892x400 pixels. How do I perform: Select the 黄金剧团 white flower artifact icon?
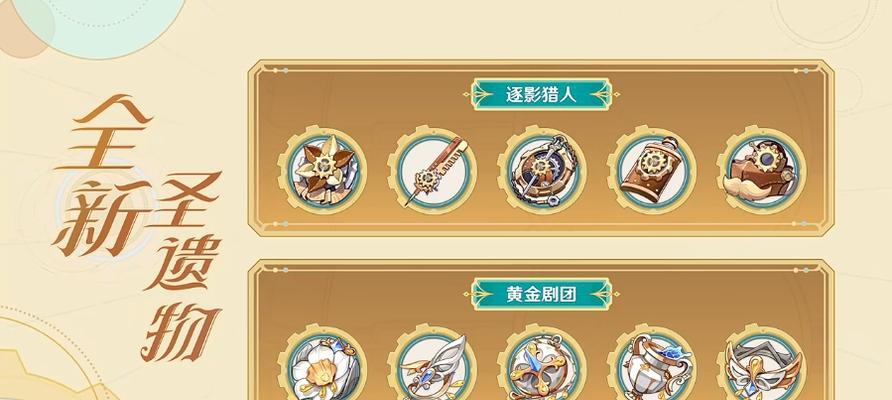tap(323, 362)
